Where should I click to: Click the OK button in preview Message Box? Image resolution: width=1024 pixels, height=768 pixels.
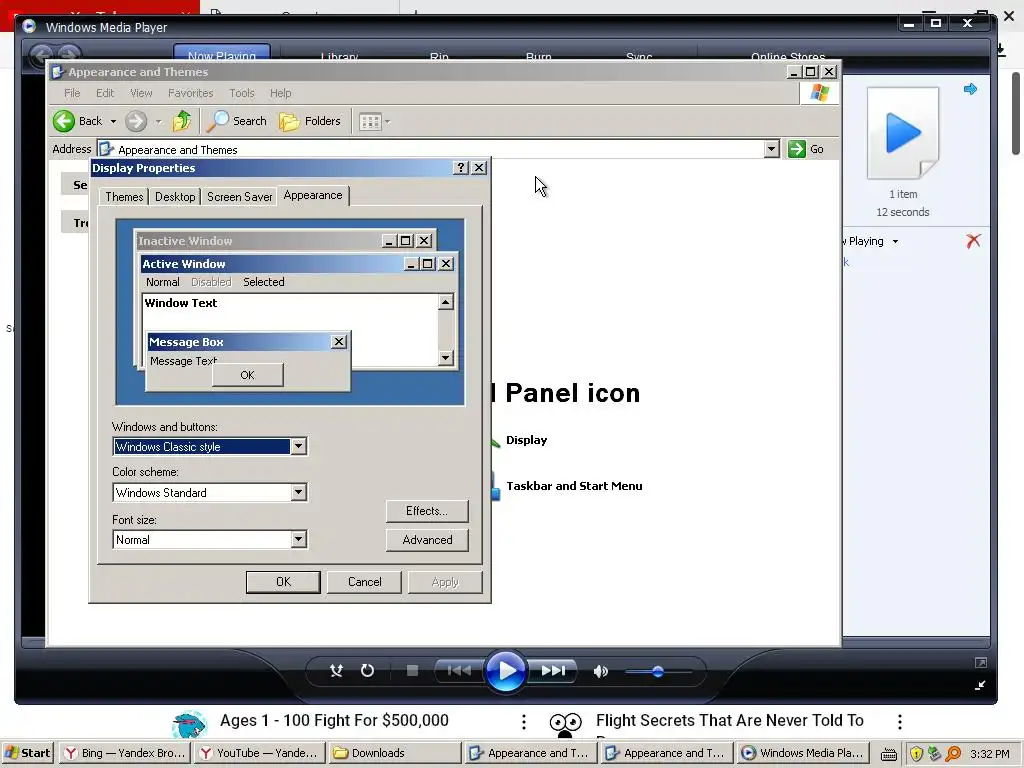[x=248, y=375]
